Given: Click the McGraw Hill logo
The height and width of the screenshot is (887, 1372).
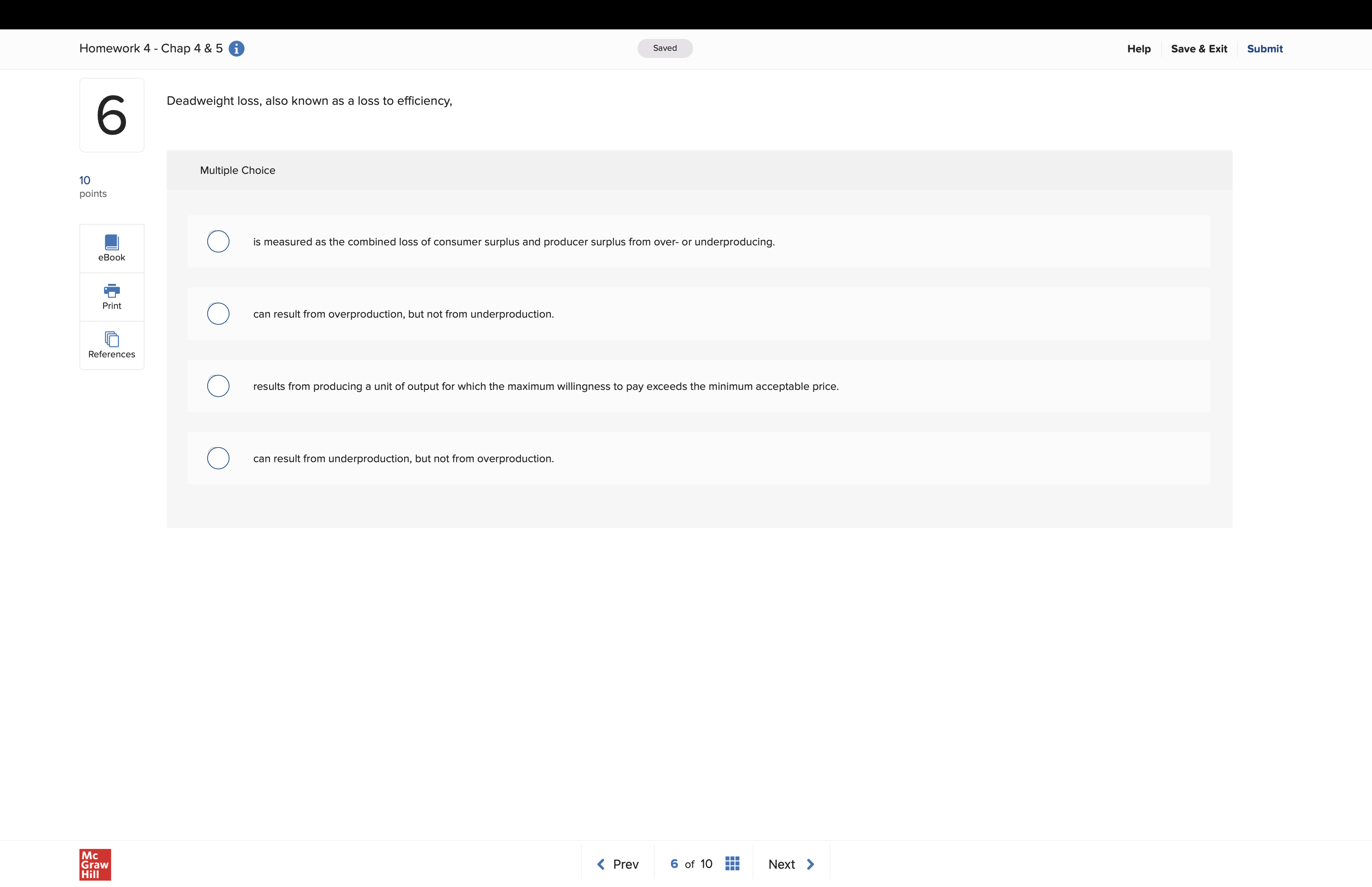Looking at the screenshot, I should coord(95,864).
